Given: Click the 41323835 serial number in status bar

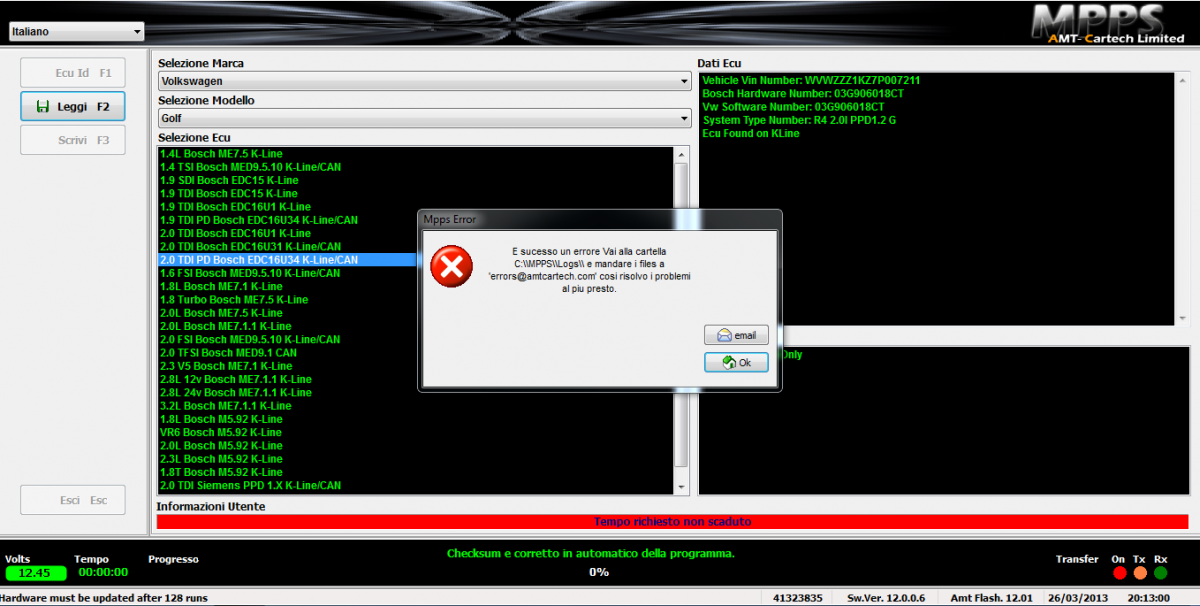Looking at the screenshot, I should tap(798, 597).
